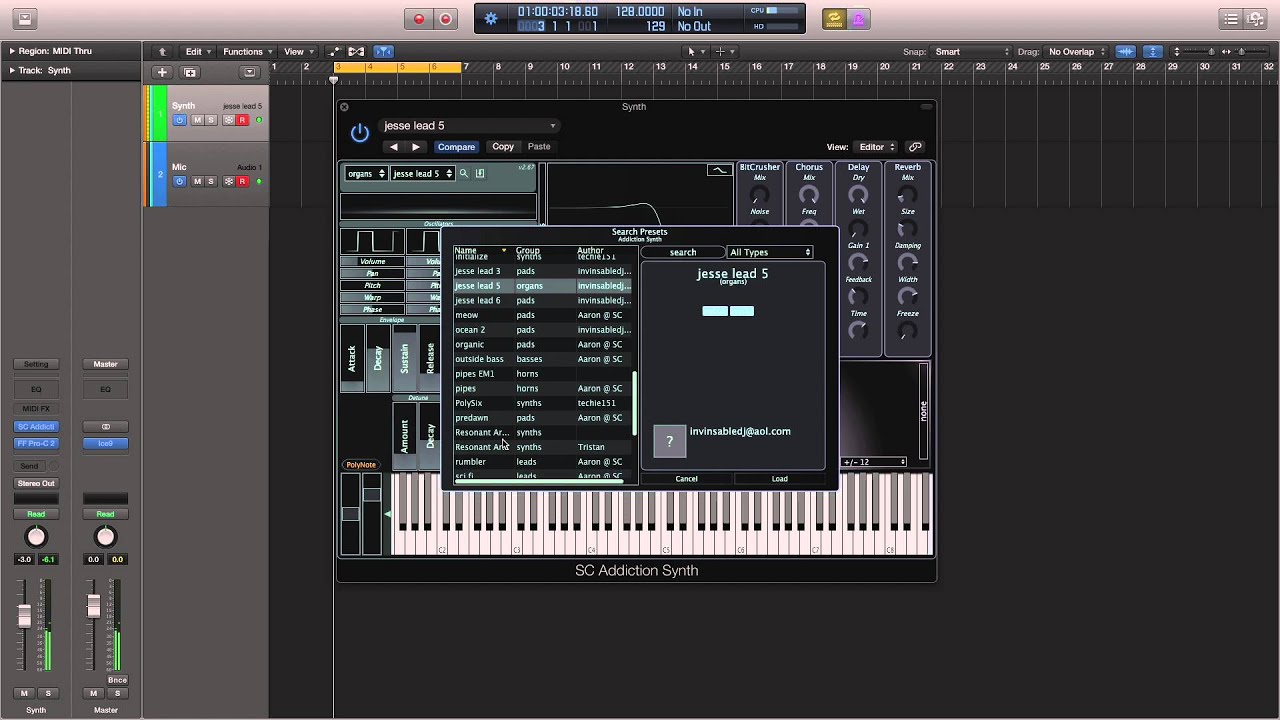Click the magnifier search icon in the synth
The image size is (1280, 720).
pyautogui.click(x=463, y=174)
